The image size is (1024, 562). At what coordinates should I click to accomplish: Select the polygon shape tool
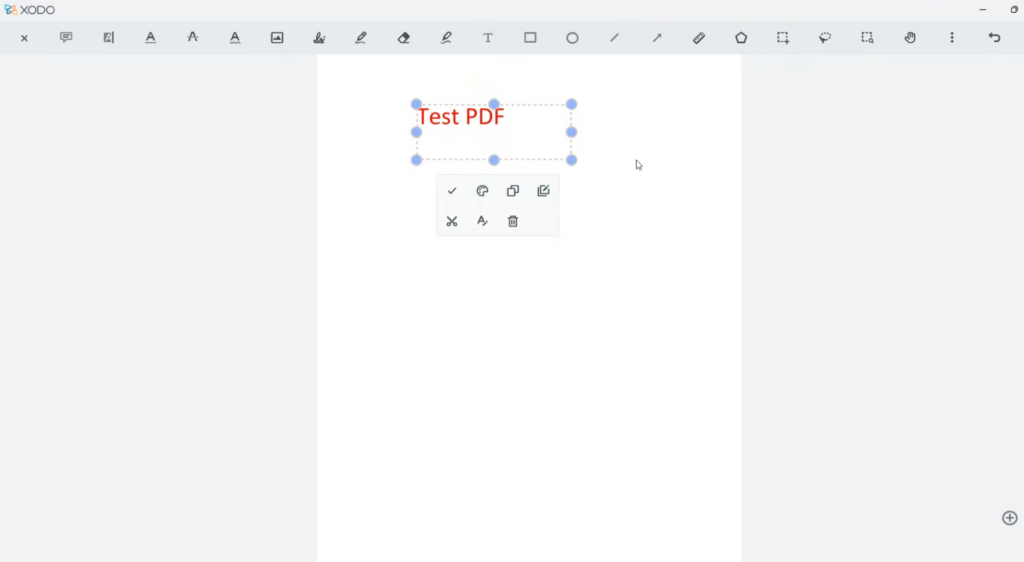(741, 38)
